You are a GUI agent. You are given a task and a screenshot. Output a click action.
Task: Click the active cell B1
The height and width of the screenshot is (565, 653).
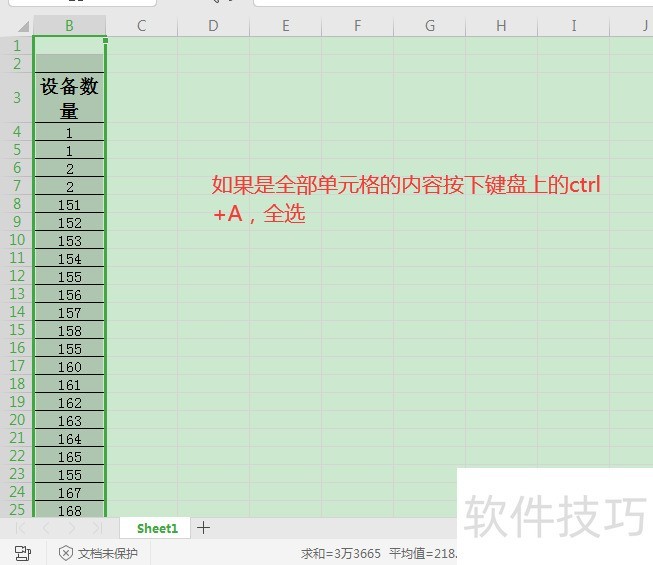click(x=70, y=45)
